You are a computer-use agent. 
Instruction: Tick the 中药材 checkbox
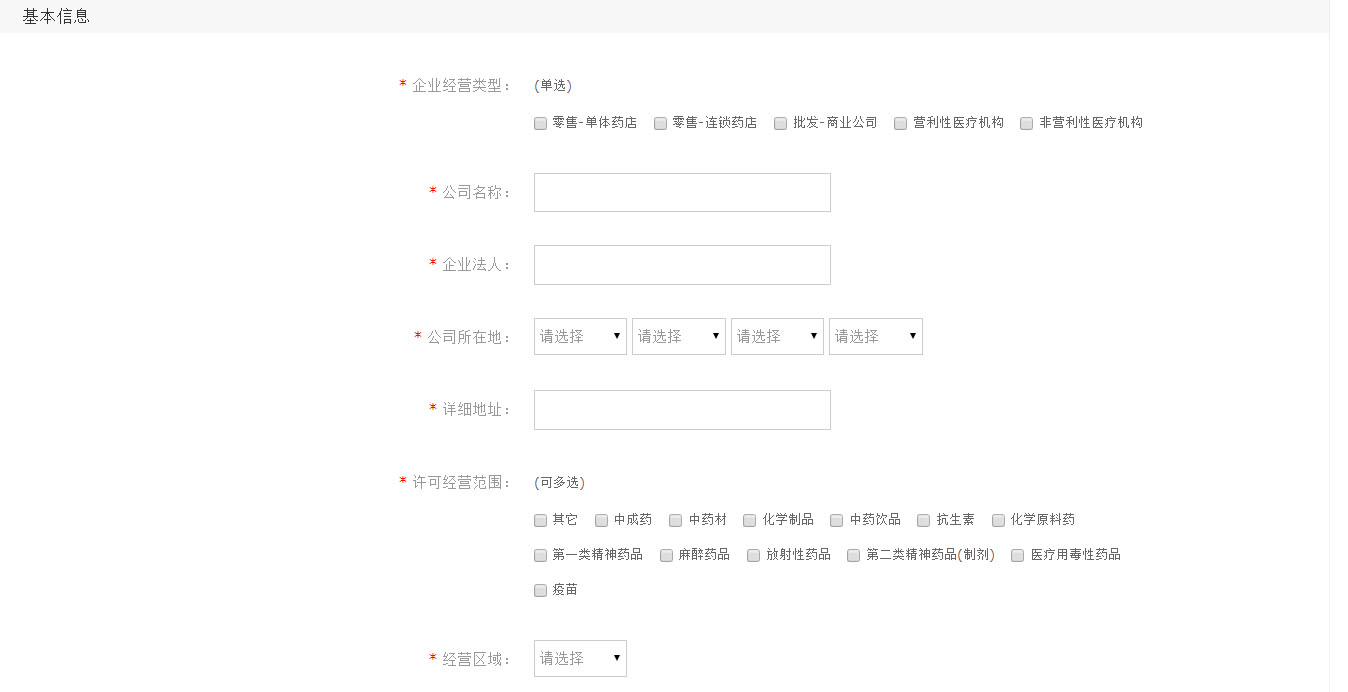point(675,520)
